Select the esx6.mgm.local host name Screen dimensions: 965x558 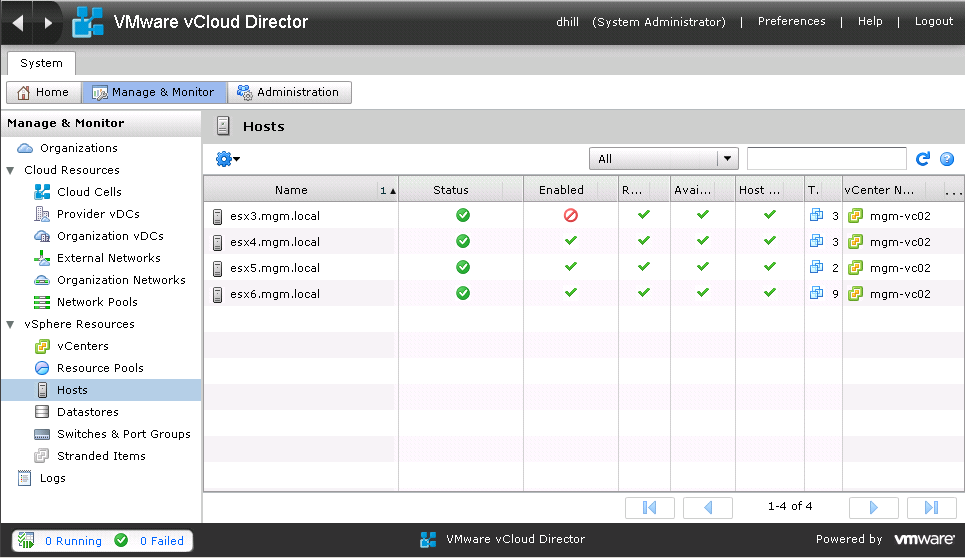[x=275, y=294]
